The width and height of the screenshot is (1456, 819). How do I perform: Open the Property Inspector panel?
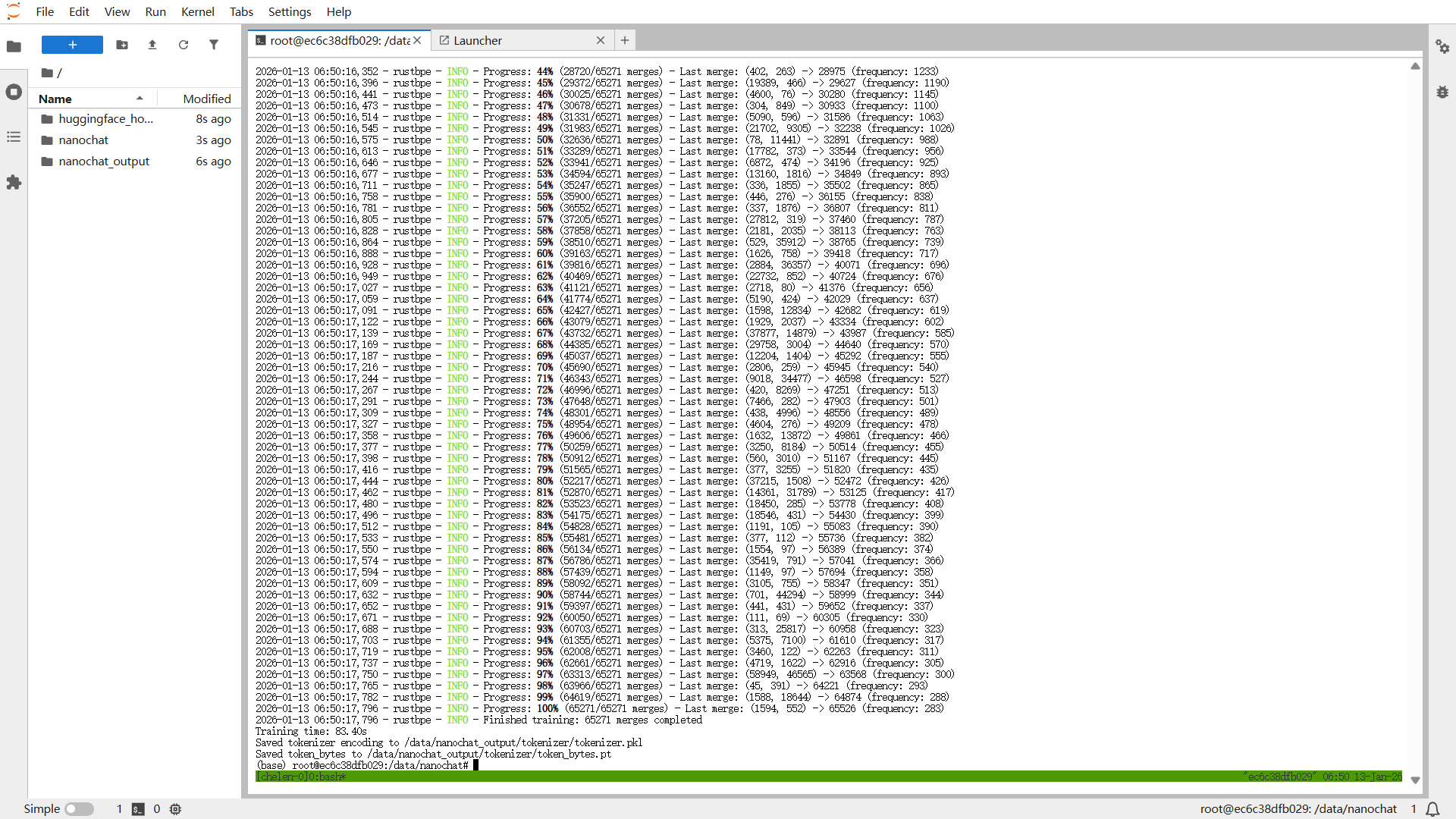point(1442,47)
